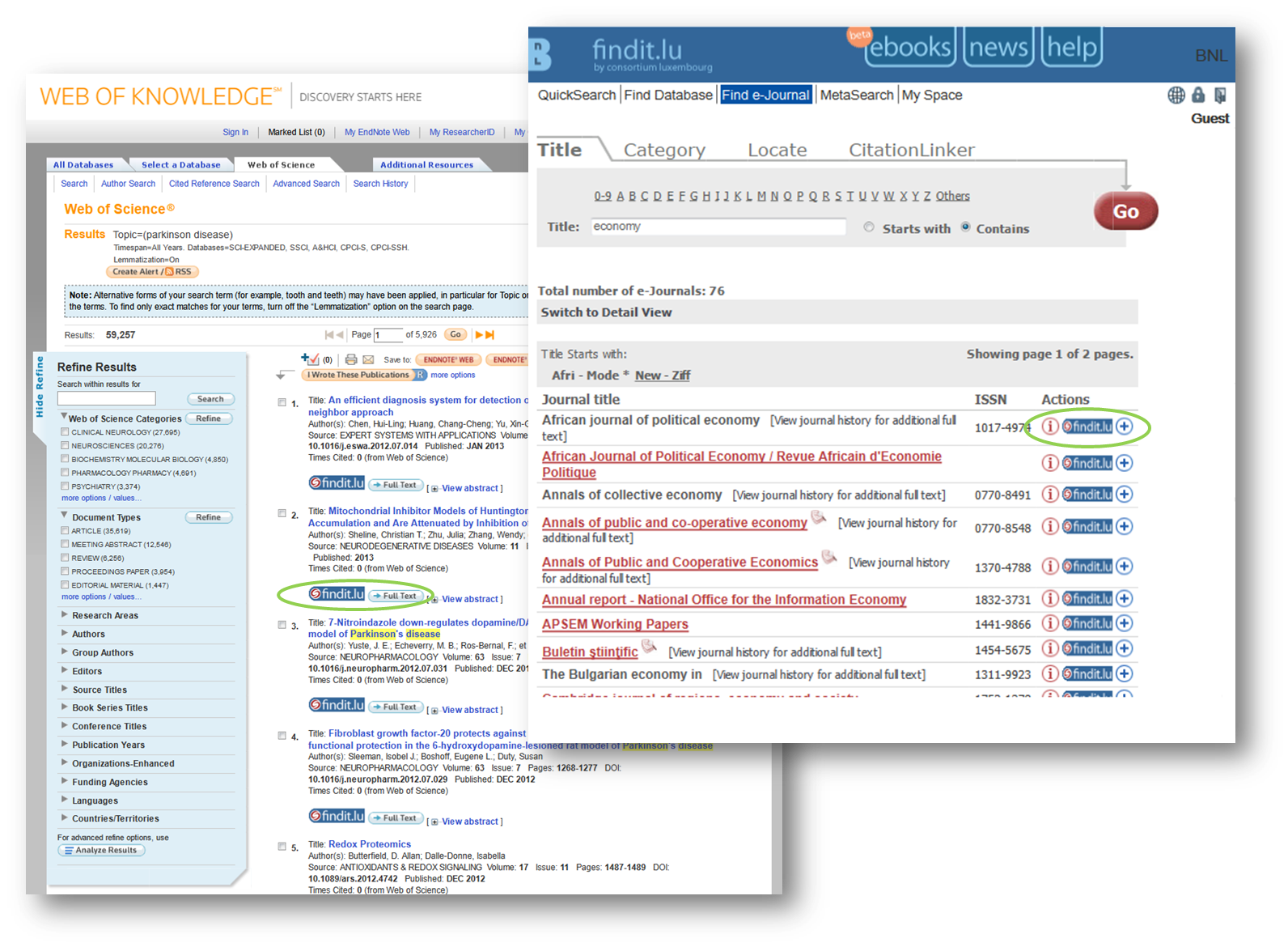Click the globe language icon in findit.lu
This screenshot has height=947, width=1288.
click(1176, 95)
